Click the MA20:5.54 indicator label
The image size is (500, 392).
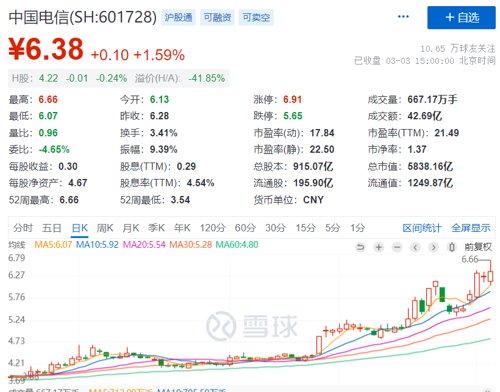[x=144, y=245]
